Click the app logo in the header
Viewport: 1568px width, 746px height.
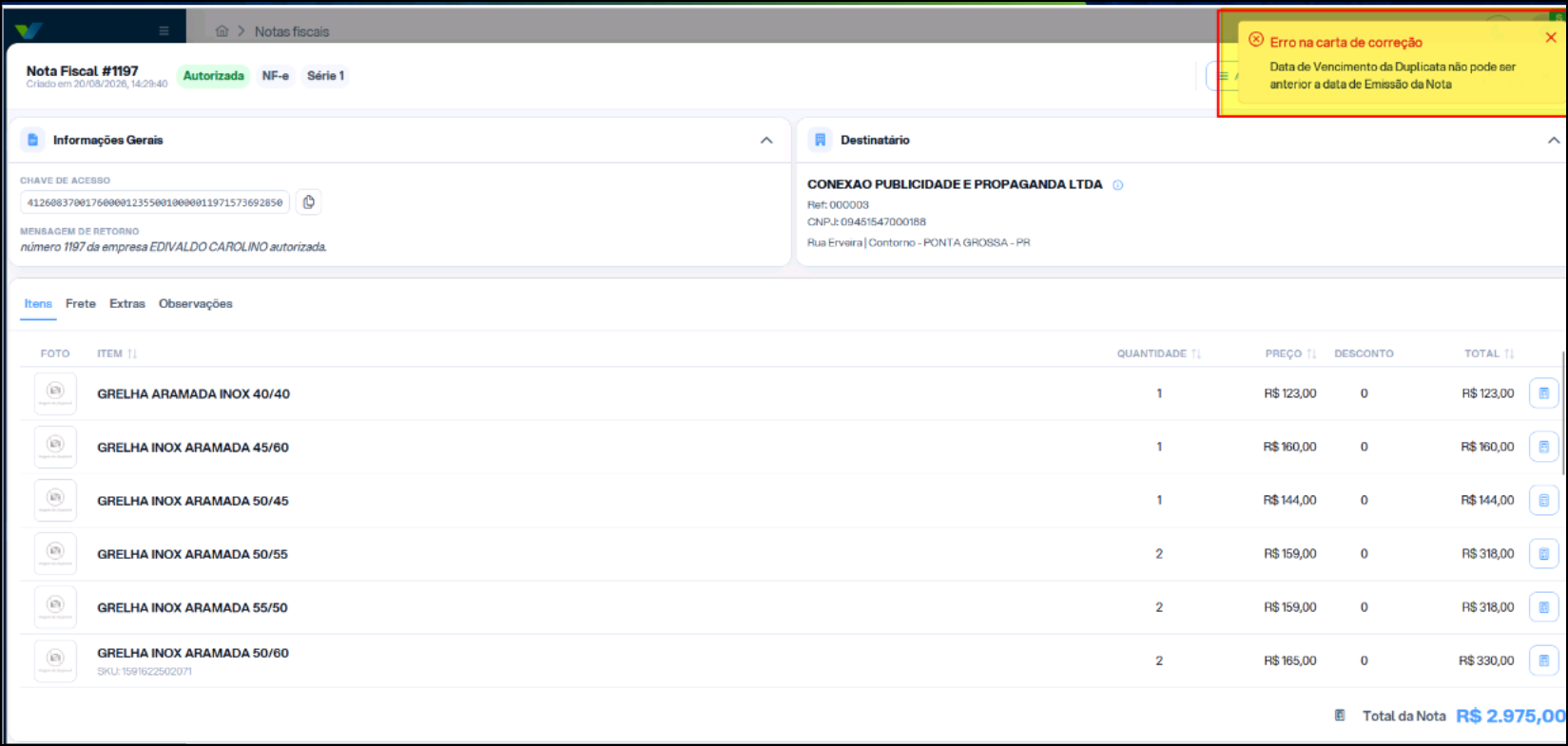pos(29,30)
